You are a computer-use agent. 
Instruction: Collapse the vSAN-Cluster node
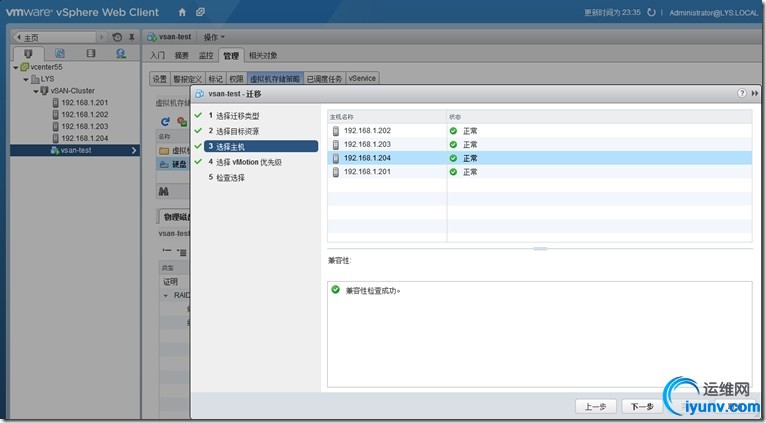(36, 91)
